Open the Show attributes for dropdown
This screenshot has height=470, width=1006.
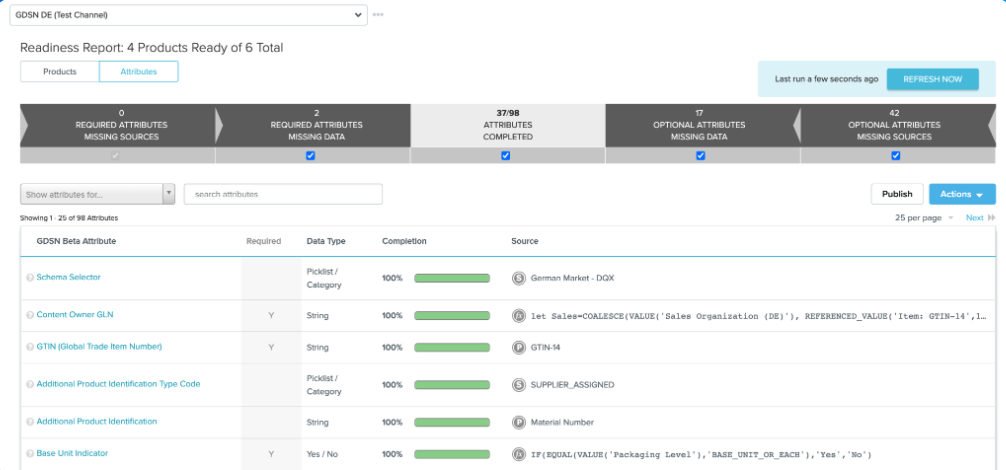tap(98, 194)
